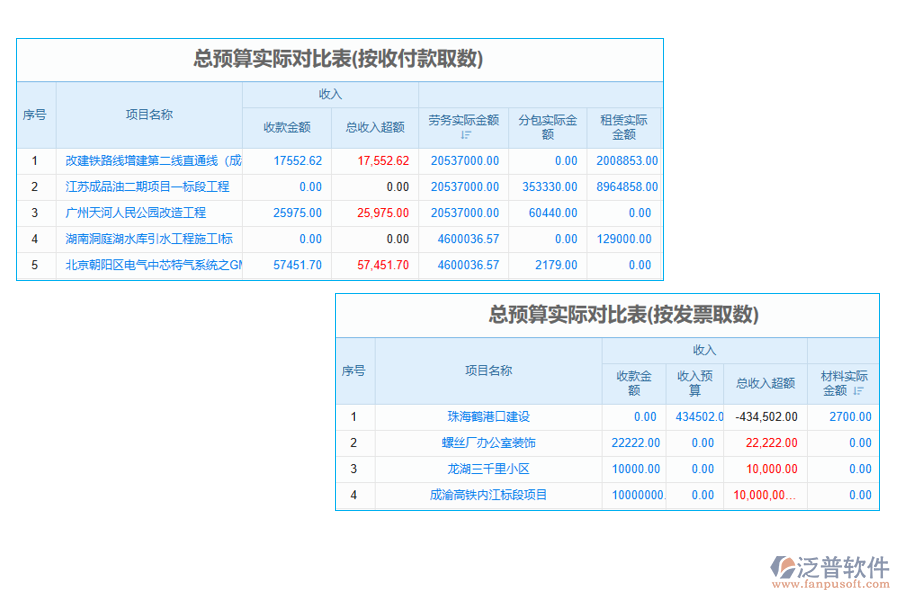Click the sort icon on 材料实际金额 column
This screenshot has width=900, height=600.
point(858,388)
